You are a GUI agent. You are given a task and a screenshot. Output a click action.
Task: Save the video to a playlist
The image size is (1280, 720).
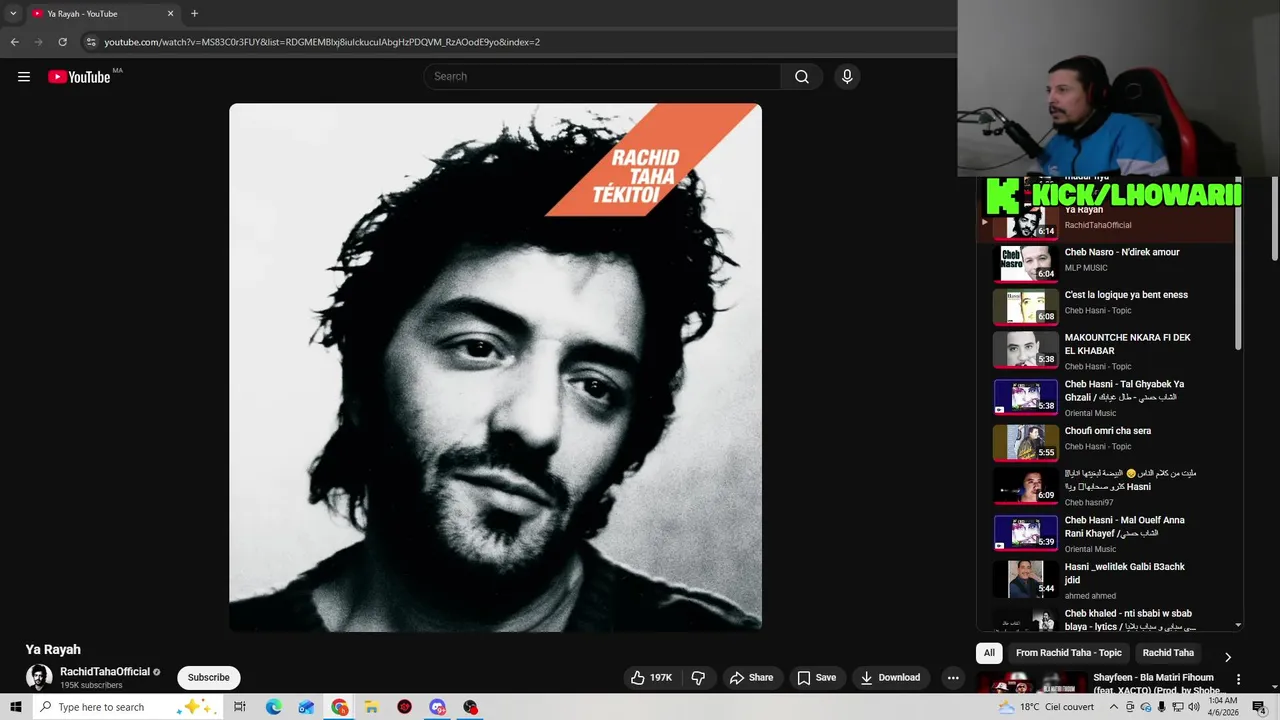tap(816, 677)
